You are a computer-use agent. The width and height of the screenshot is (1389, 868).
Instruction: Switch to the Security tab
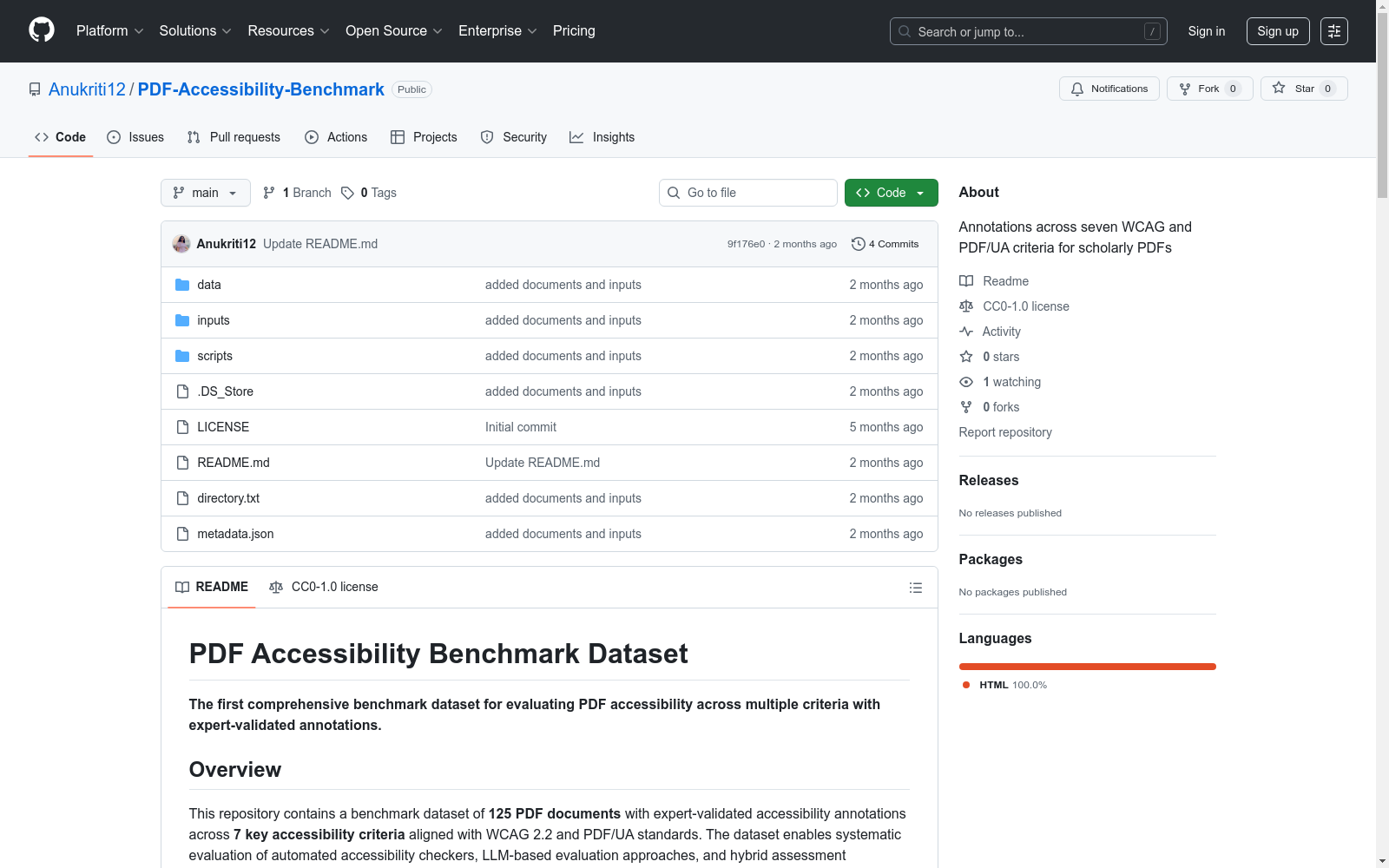click(x=514, y=137)
